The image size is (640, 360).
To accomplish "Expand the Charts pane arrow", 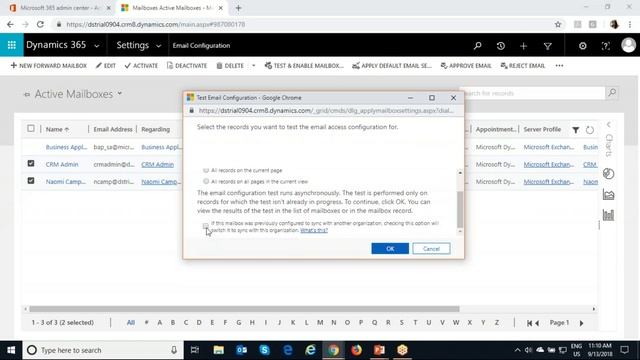I will [x=609, y=124].
